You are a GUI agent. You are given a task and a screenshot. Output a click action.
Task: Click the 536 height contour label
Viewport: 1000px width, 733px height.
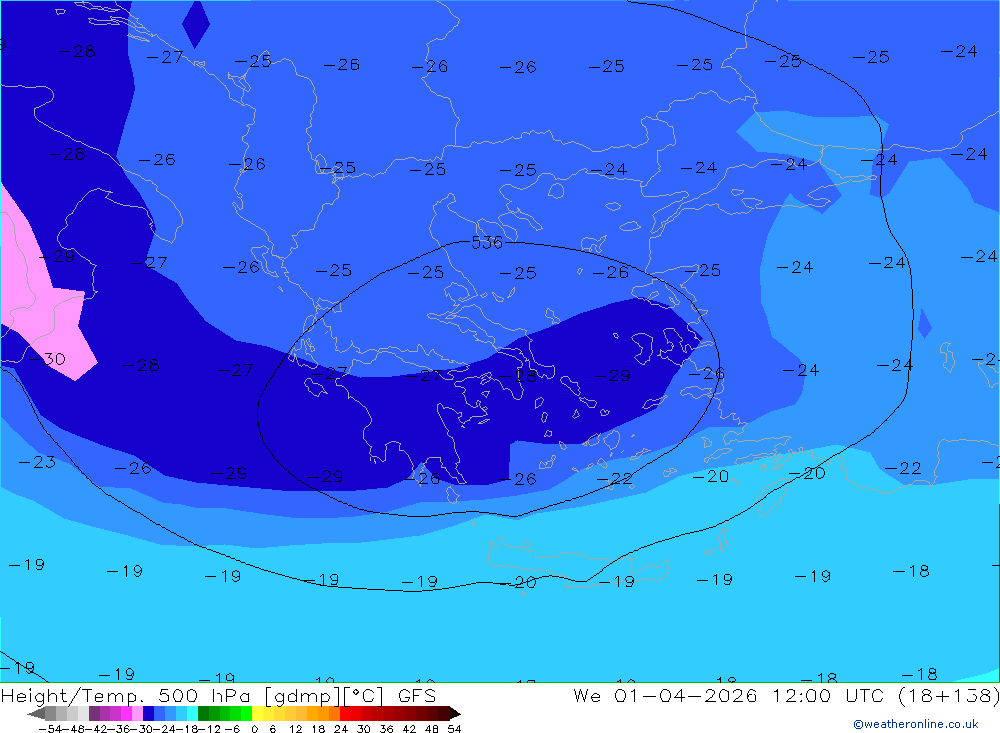tap(487, 242)
